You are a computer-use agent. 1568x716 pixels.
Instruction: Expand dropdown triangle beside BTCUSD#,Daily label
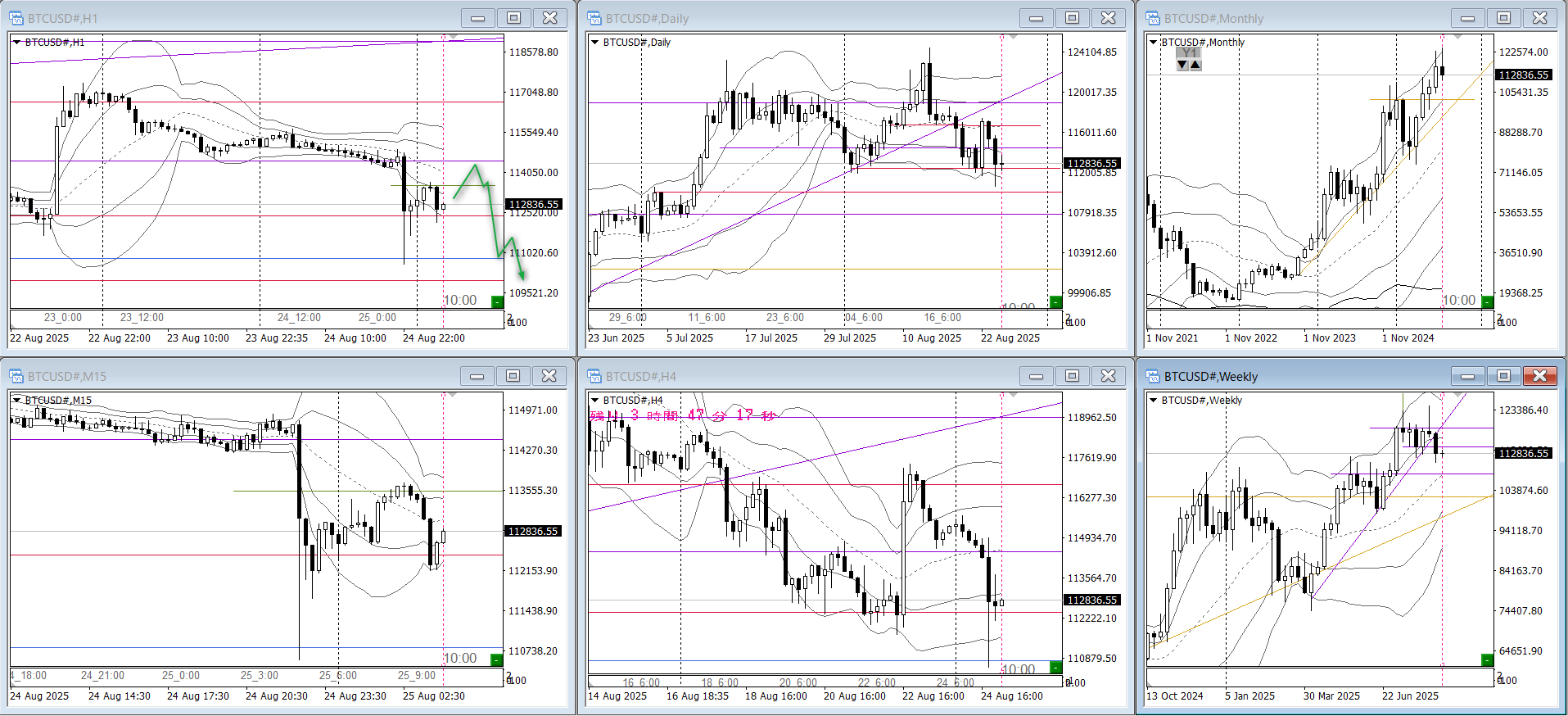tap(595, 42)
